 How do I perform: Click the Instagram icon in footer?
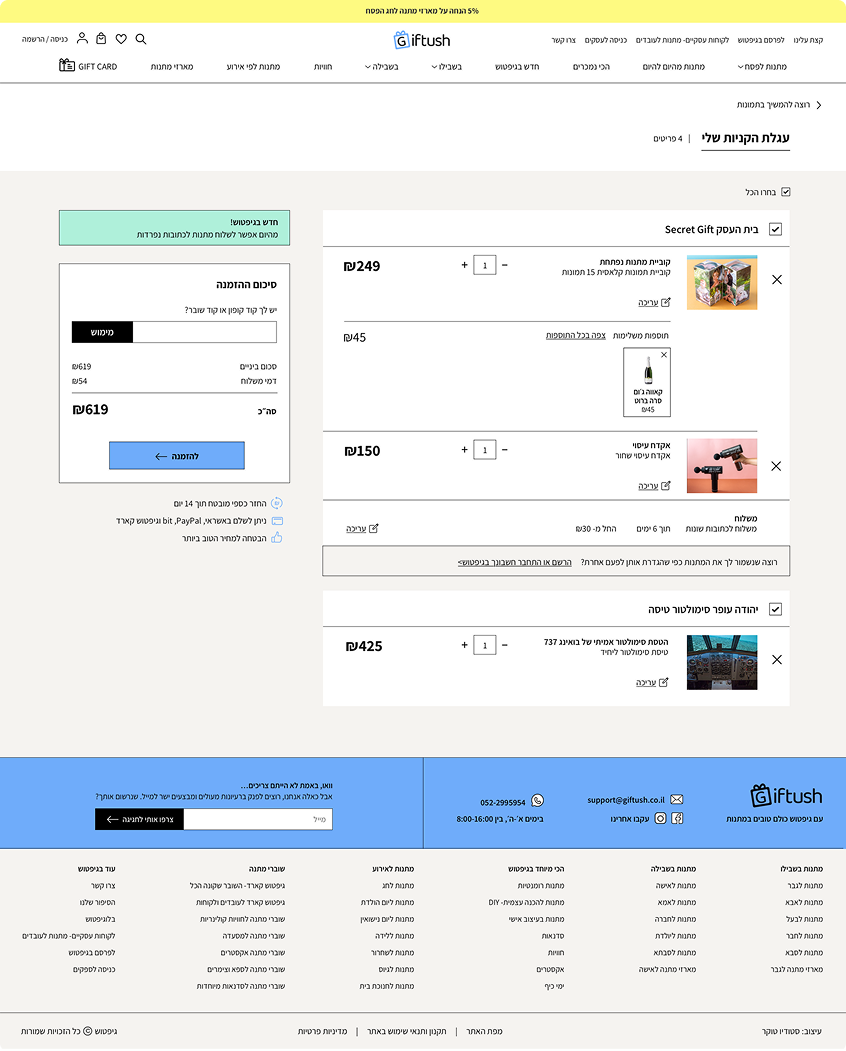point(660,818)
